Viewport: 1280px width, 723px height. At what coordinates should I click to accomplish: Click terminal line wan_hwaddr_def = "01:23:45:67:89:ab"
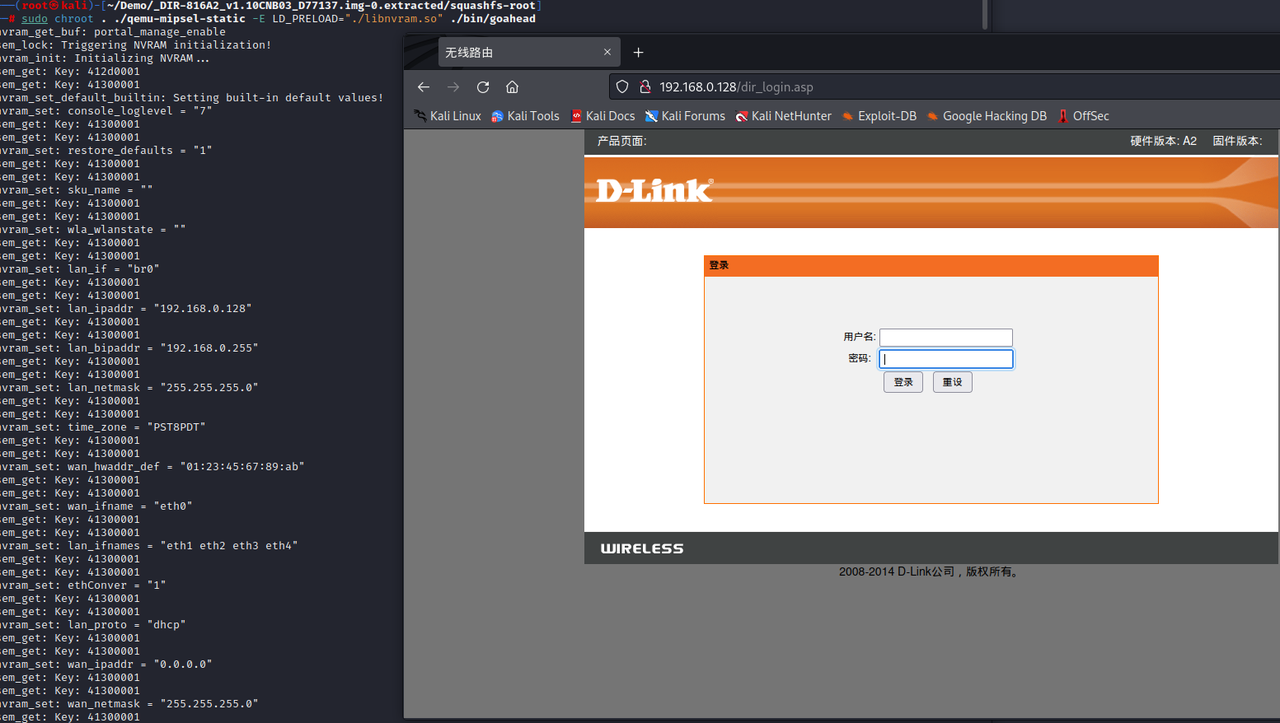click(151, 467)
